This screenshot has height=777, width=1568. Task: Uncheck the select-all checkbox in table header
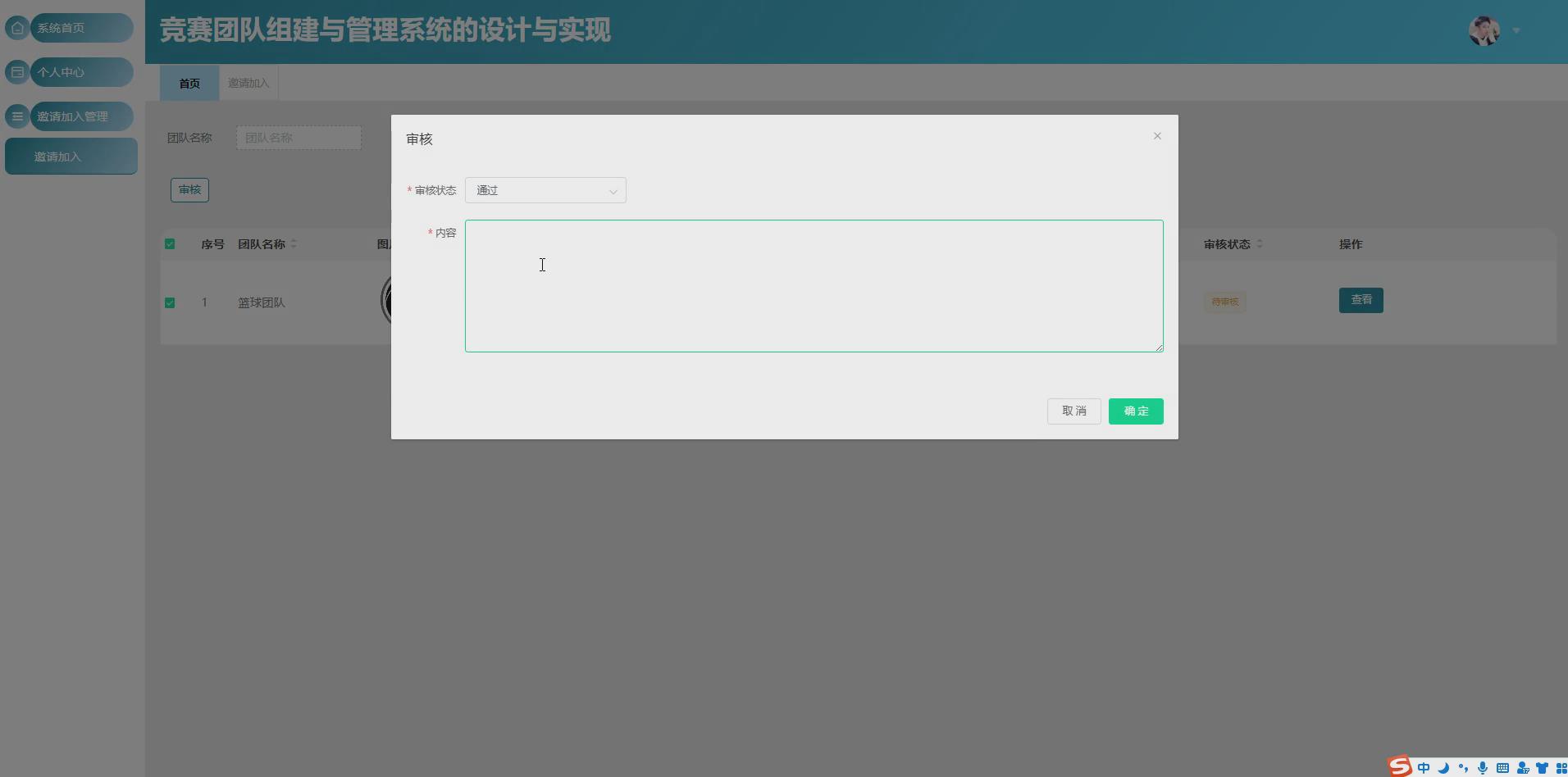click(x=170, y=243)
